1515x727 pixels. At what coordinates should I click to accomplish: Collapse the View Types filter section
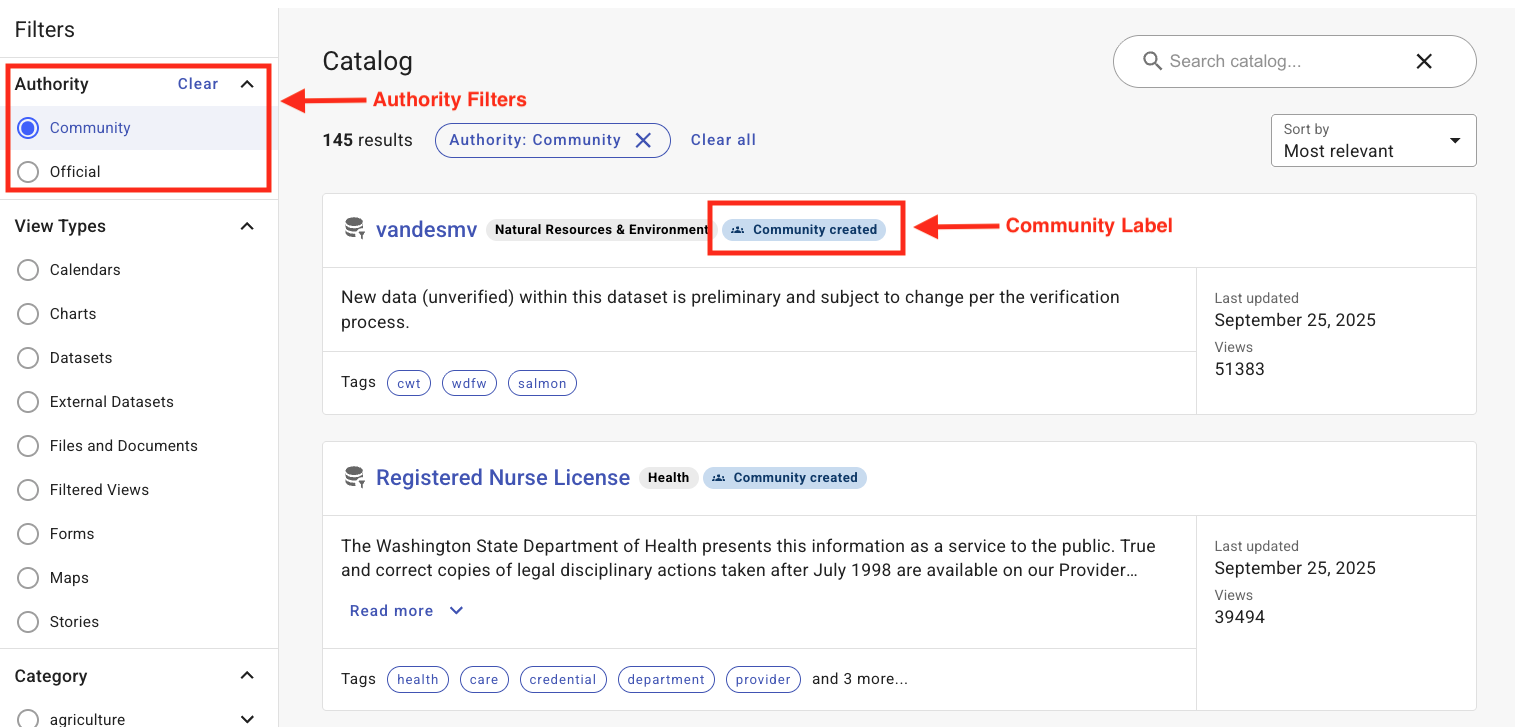[x=247, y=226]
